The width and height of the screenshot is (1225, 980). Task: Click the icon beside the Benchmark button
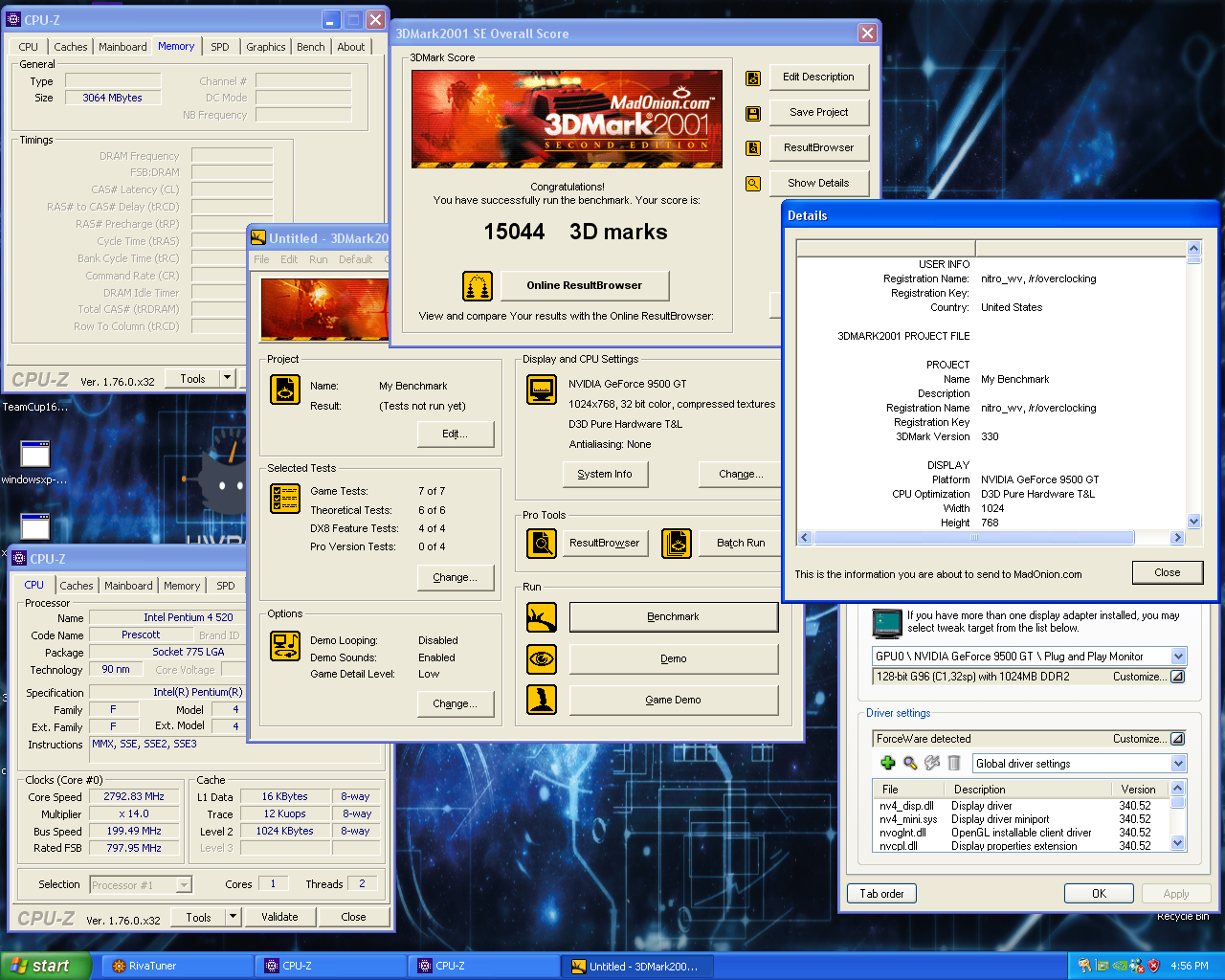(542, 617)
